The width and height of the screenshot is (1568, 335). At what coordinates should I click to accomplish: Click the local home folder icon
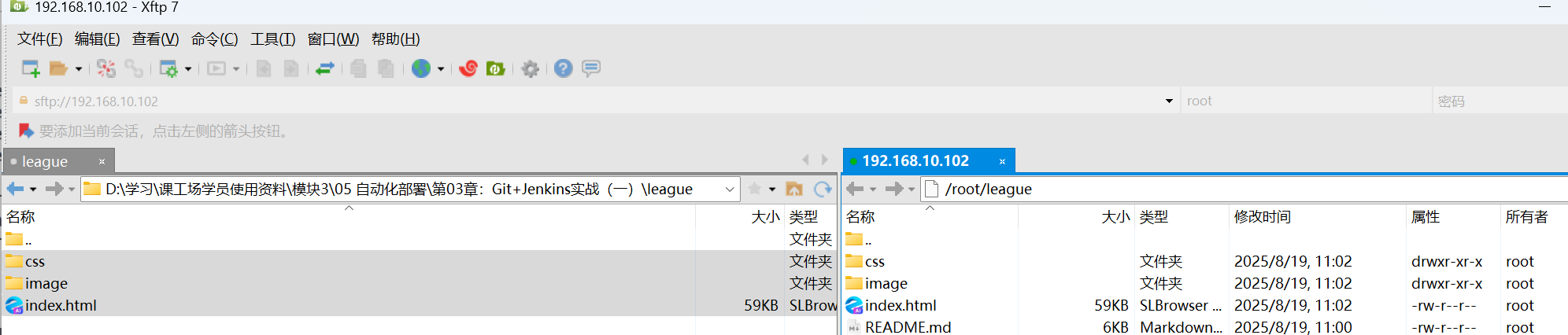tap(794, 189)
